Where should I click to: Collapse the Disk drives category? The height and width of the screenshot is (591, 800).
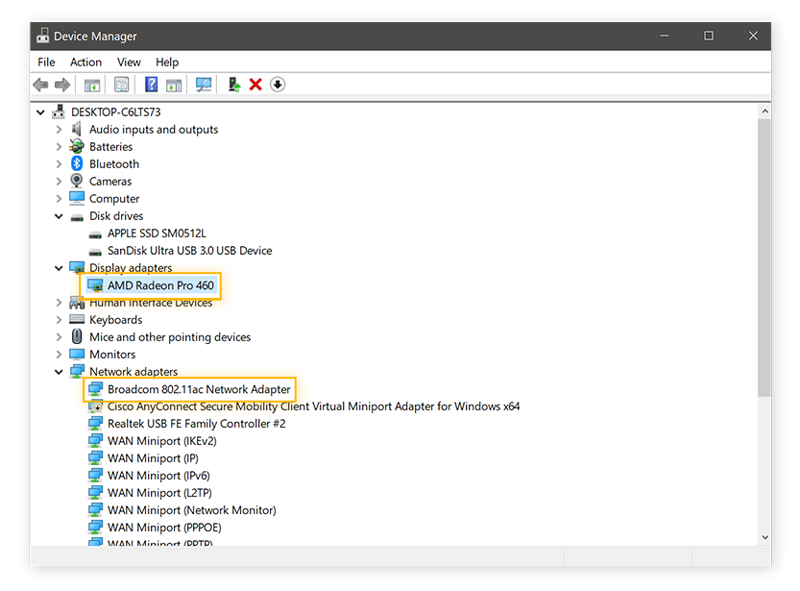tap(59, 216)
